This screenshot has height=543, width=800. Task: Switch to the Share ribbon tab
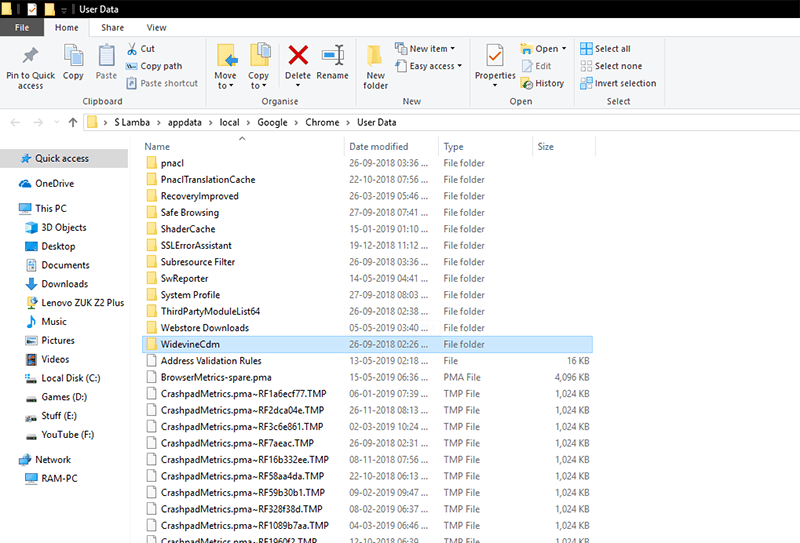[112, 28]
